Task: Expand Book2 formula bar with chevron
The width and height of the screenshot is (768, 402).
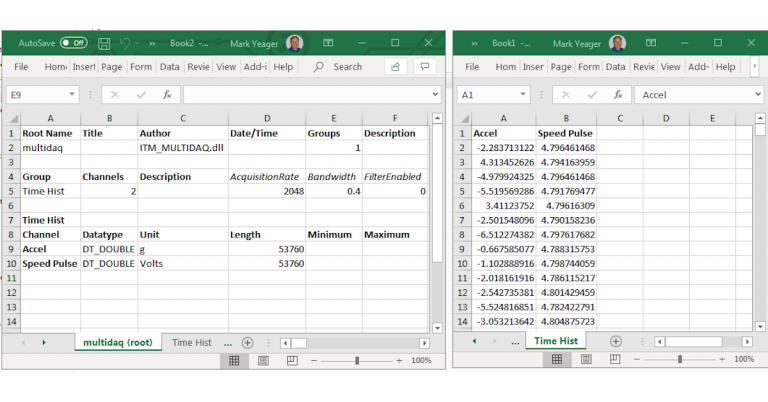Action: 435,95
